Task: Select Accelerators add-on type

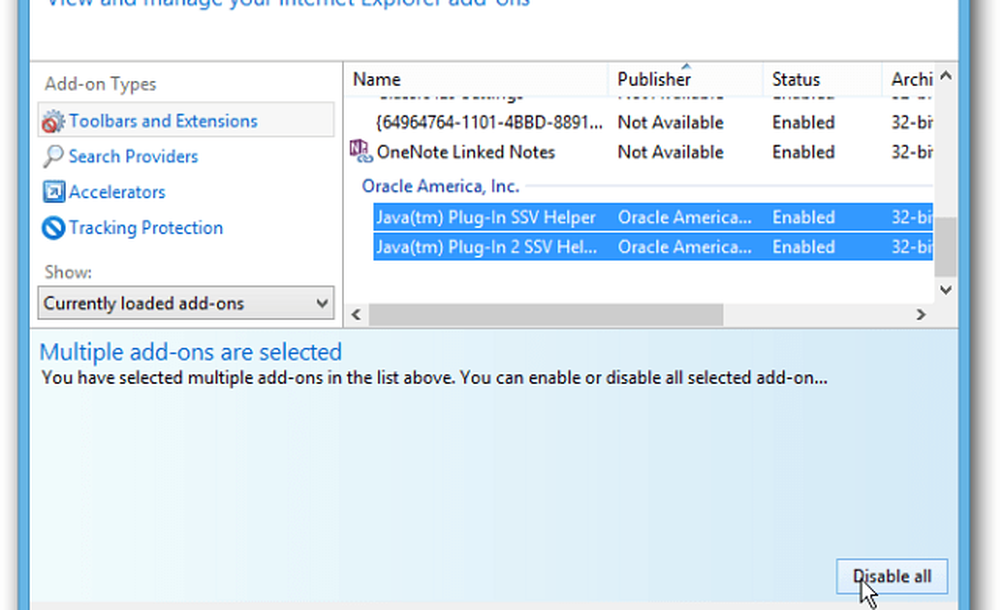Action: [117, 192]
